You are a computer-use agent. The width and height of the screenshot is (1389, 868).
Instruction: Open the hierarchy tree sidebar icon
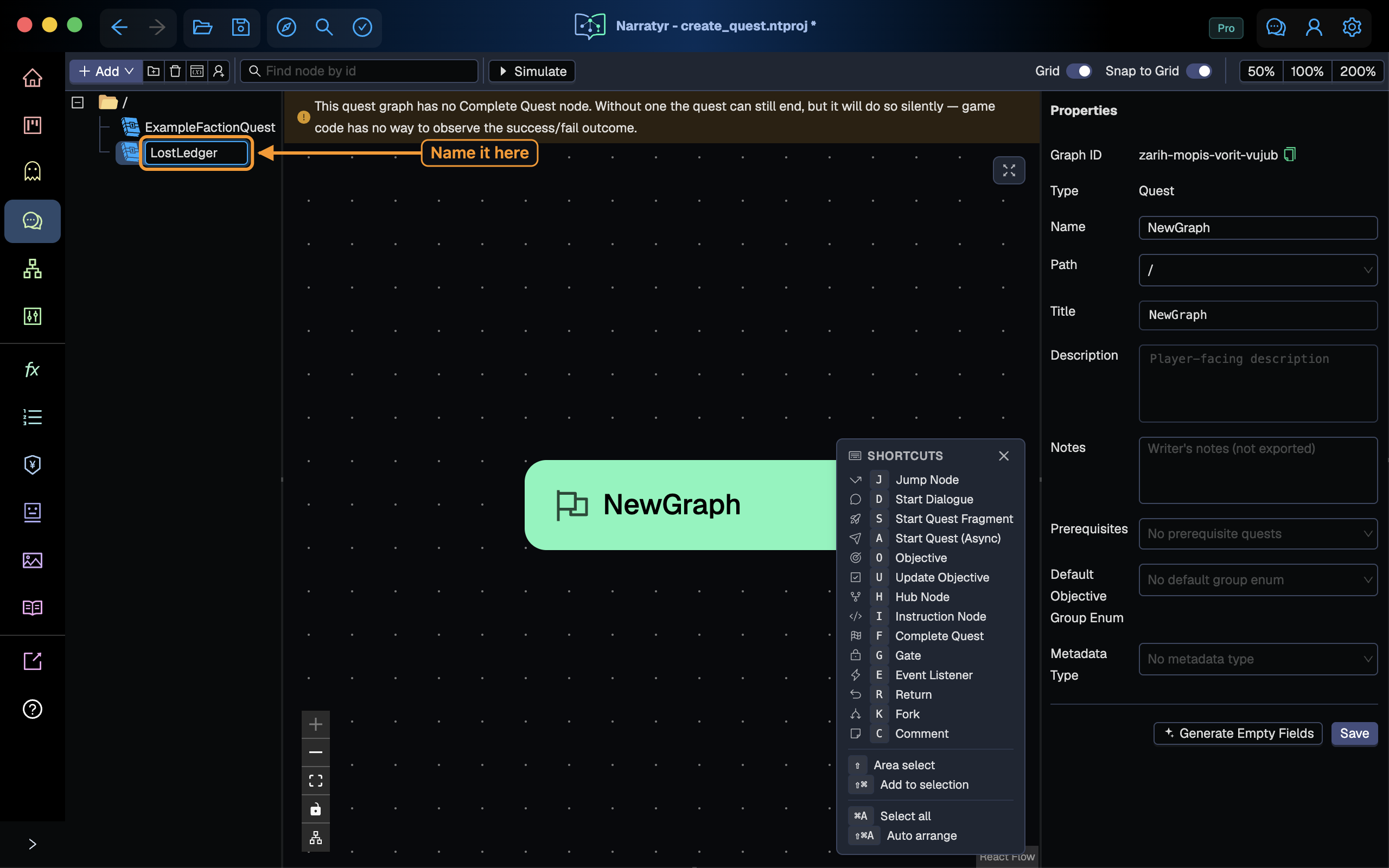pos(32,269)
